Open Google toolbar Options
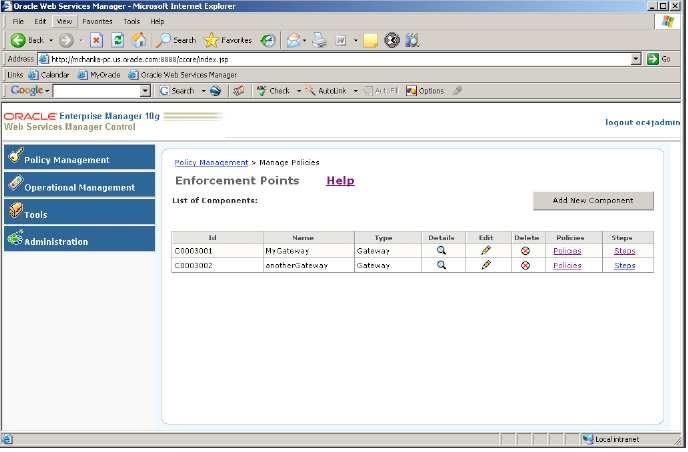The image size is (688, 452). point(425,91)
